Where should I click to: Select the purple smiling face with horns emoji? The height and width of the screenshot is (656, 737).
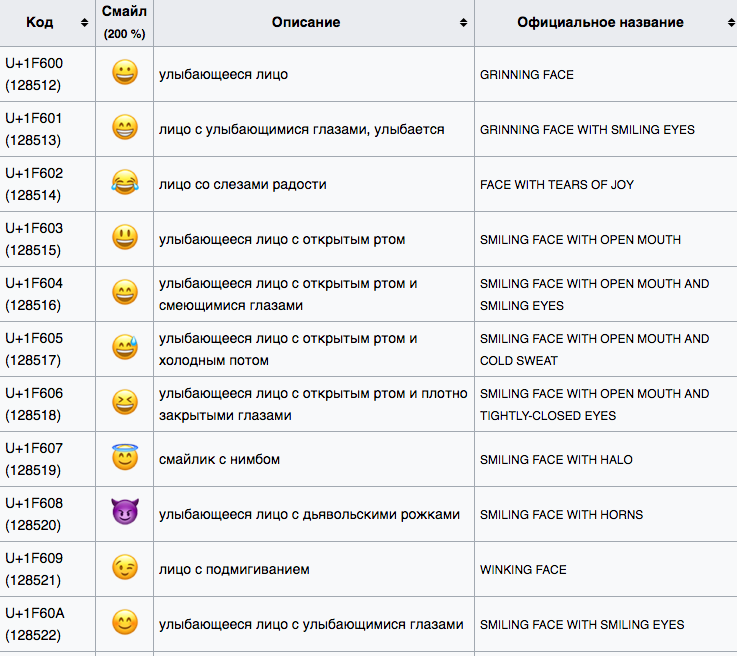125,512
